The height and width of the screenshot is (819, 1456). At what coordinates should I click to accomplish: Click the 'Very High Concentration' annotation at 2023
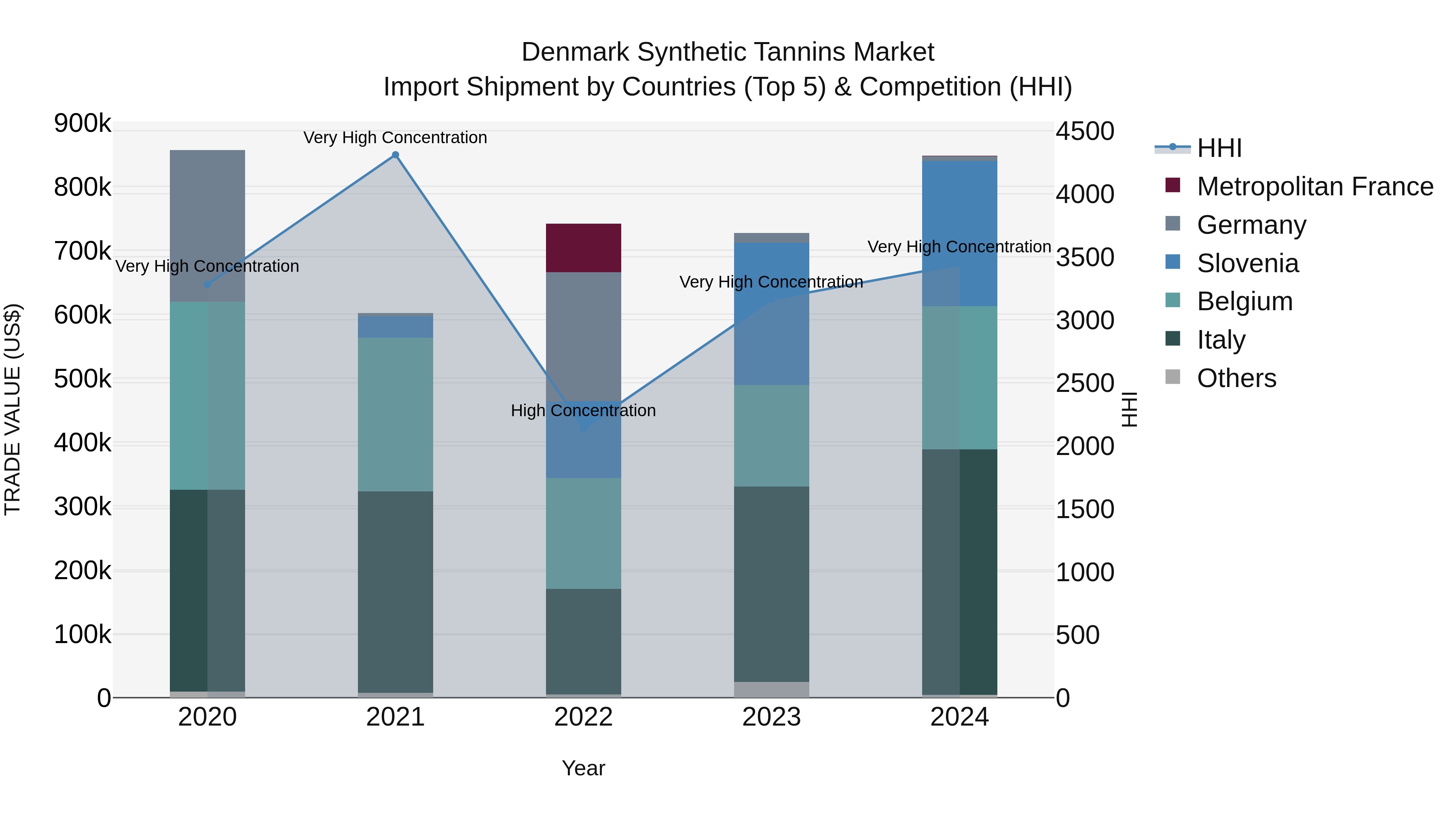771,282
